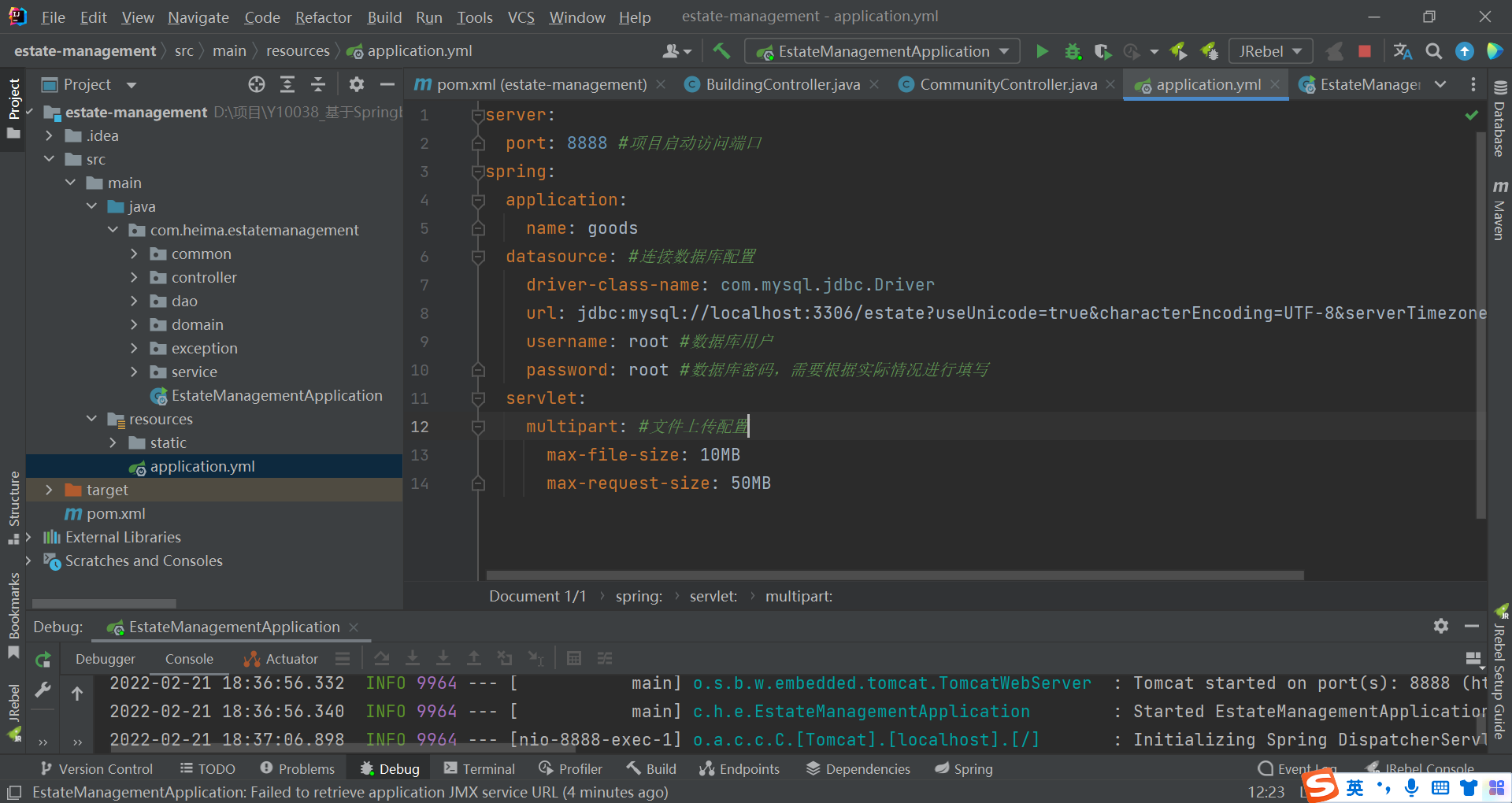Expand the .idea folder
1512x803 pixels.
point(49,135)
